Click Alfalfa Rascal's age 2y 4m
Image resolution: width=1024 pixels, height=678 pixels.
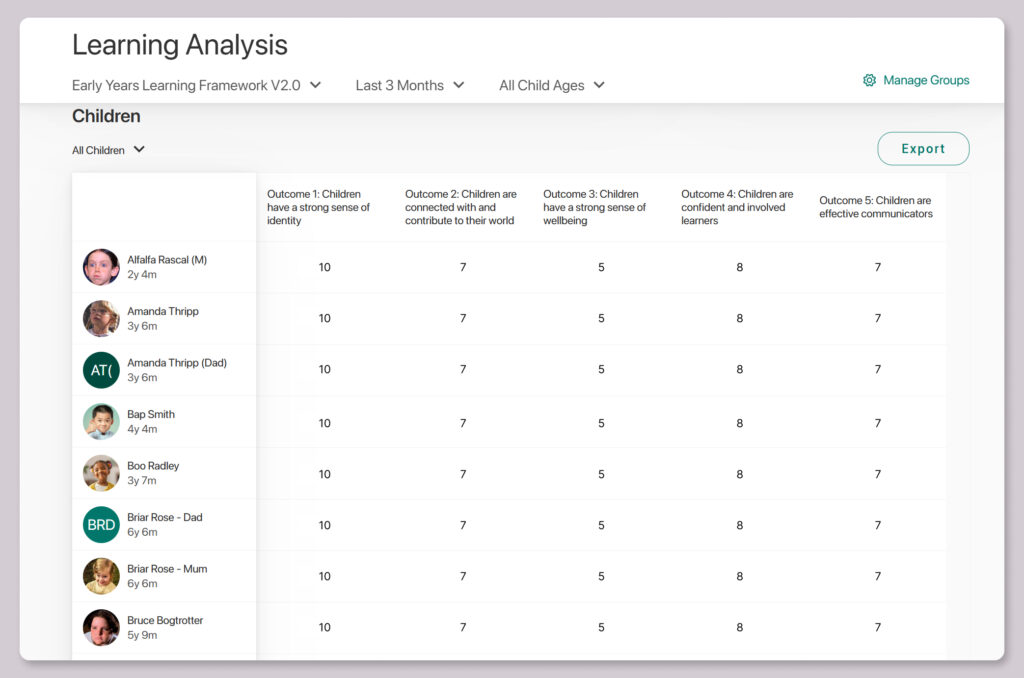(x=142, y=275)
